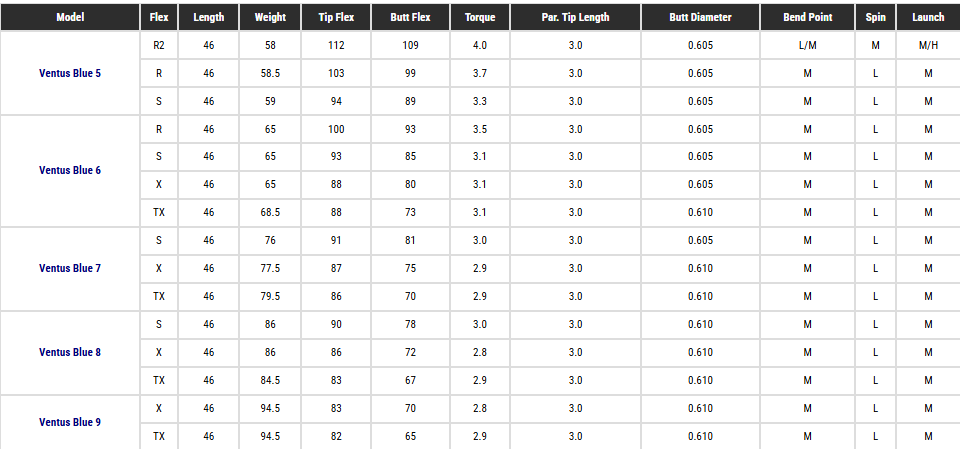Select the Ventus Blue 7 model link
The width and height of the screenshot is (960, 449).
(70, 268)
